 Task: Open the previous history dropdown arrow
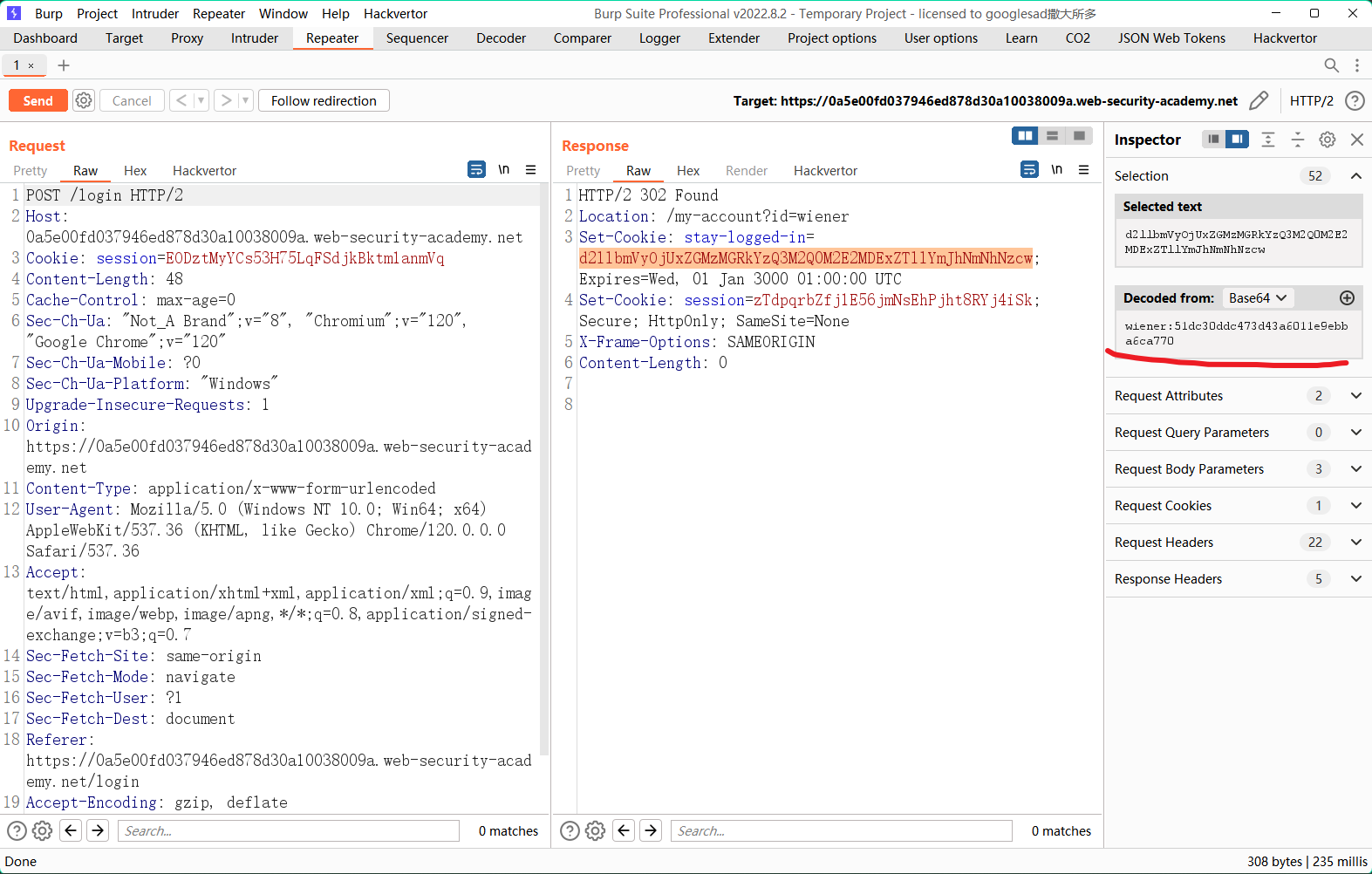(201, 100)
